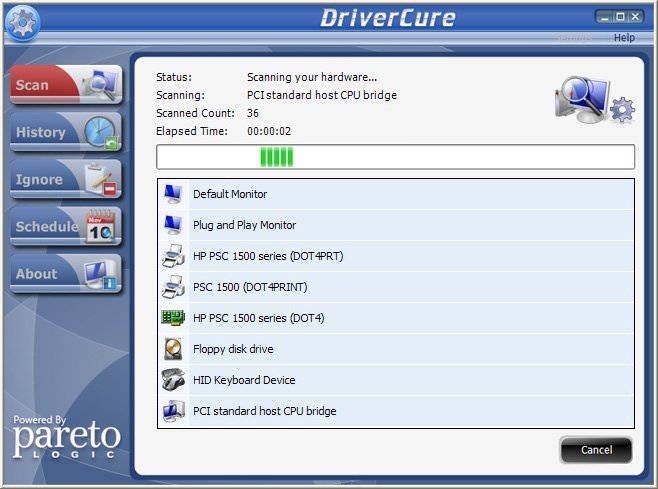Click the ParetoLogic logo
Viewport: 658px width, 489px height.
coord(66,437)
